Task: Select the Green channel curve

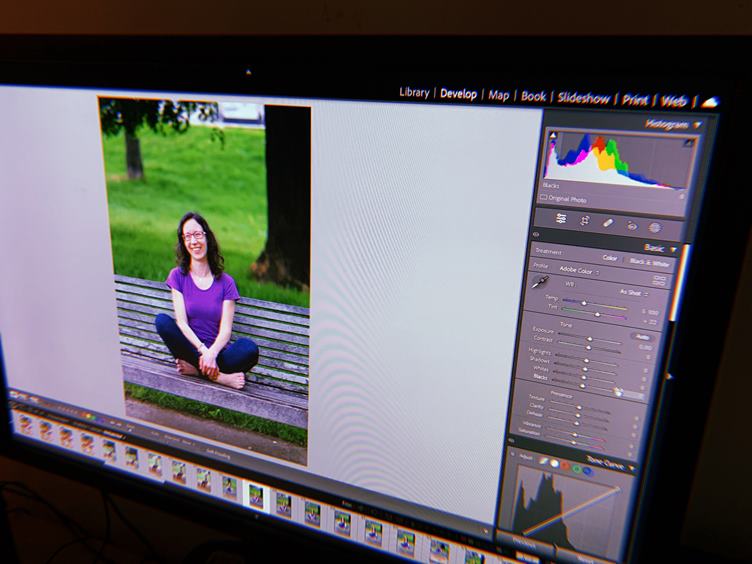Action: [577, 469]
